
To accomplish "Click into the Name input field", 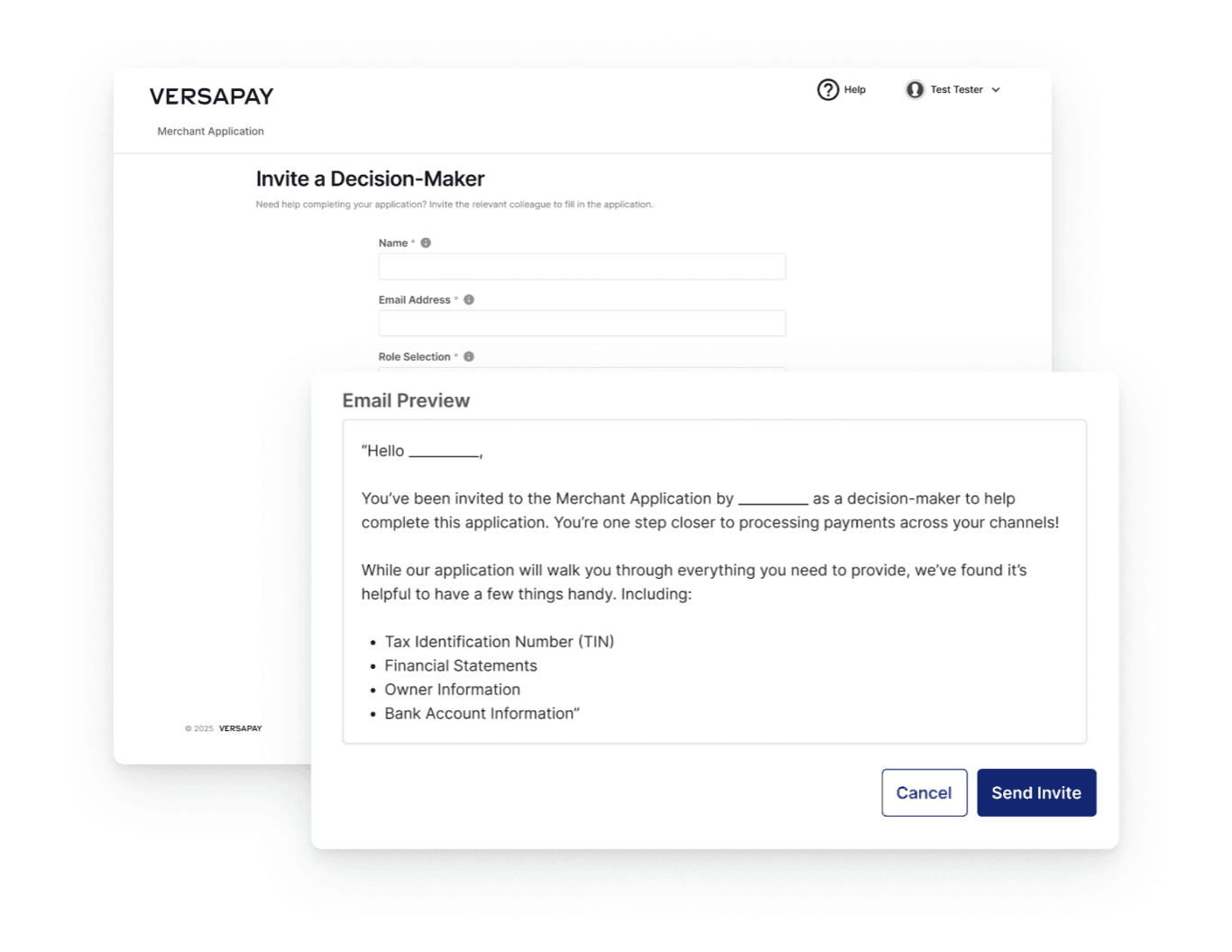I will tap(582, 266).
